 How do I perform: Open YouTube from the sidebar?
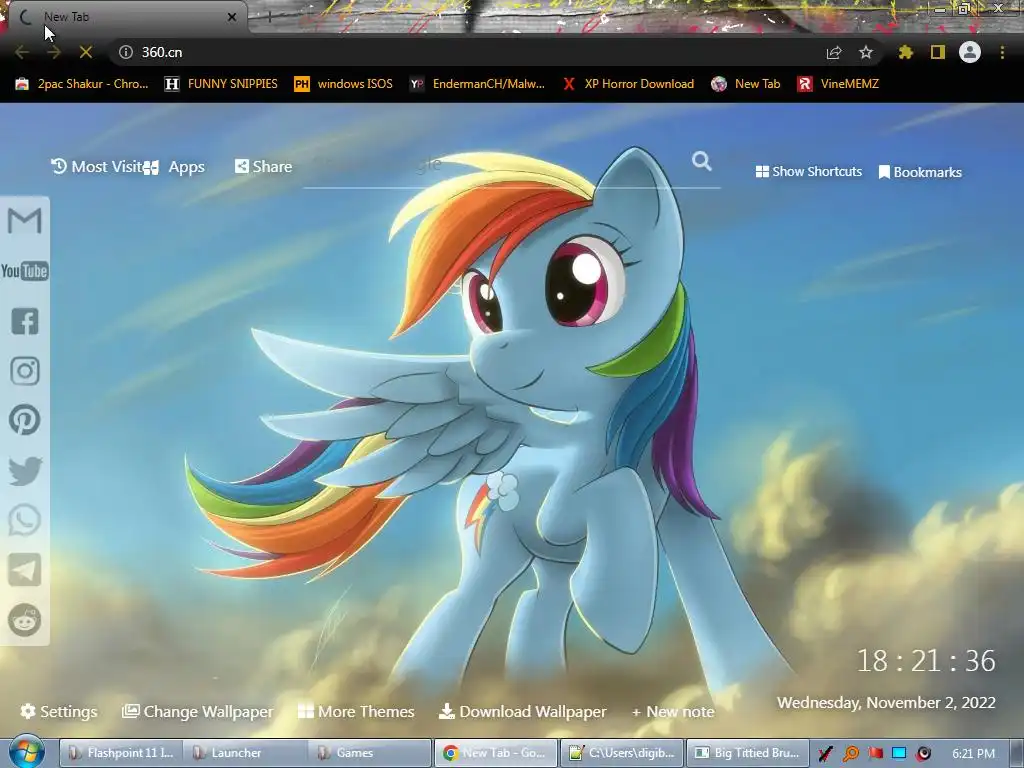click(x=25, y=271)
